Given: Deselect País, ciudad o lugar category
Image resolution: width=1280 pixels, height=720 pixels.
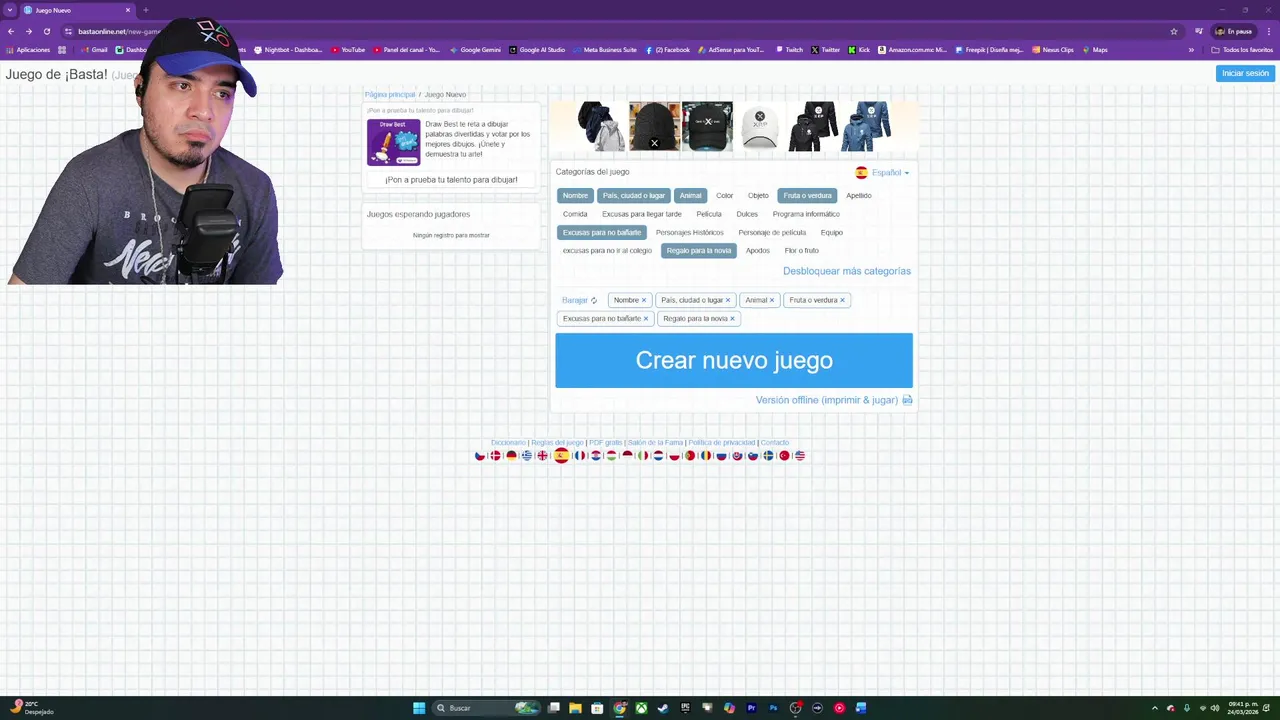Looking at the screenshot, I should tap(633, 196).
